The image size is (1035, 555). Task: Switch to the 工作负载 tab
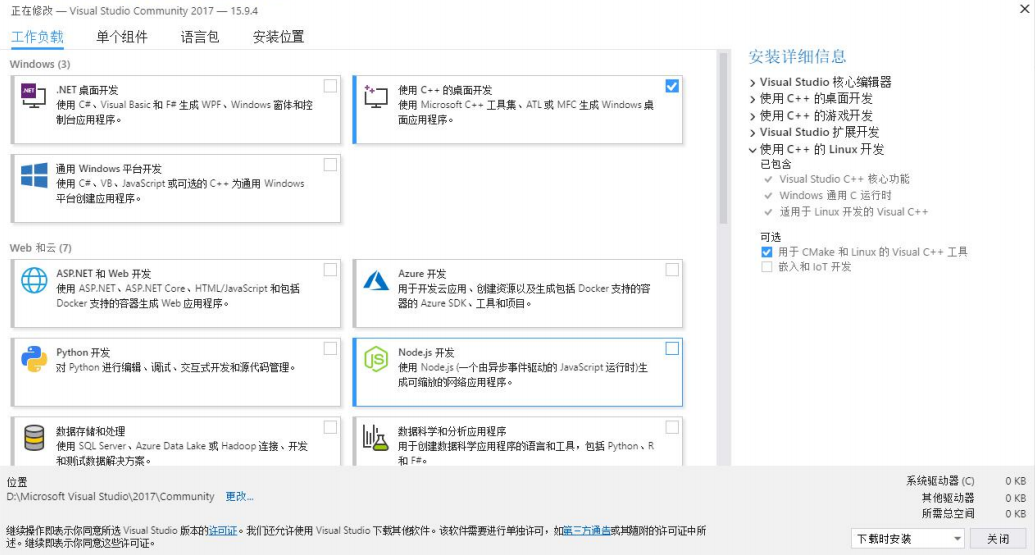coord(37,37)
